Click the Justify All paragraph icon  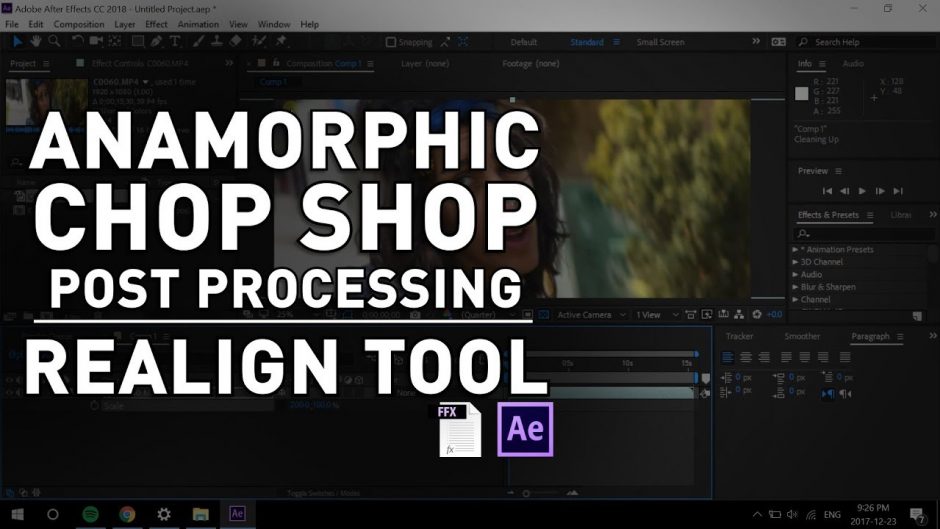point(845,357)
